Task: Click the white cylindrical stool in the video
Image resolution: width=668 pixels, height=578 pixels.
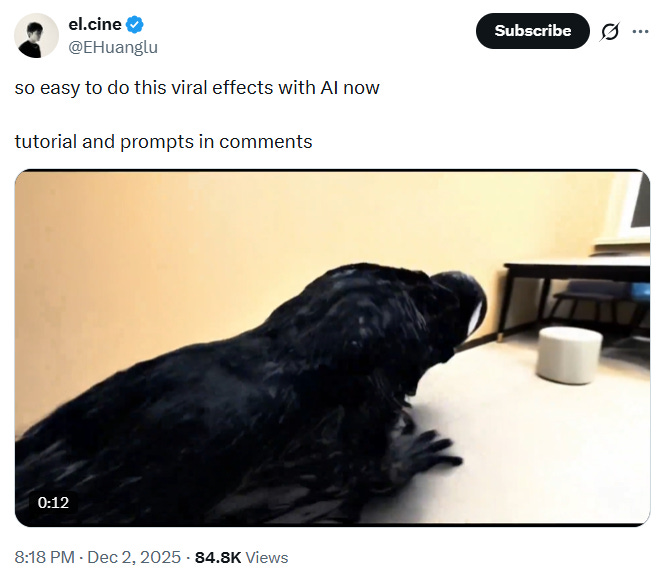Action: pos(569,355)
